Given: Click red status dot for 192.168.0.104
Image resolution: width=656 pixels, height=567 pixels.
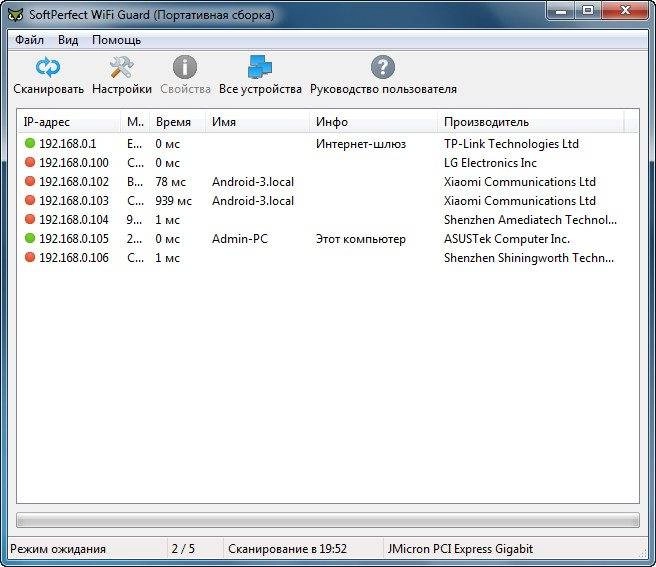Looking at the screenshot, I should click(30, 219).
